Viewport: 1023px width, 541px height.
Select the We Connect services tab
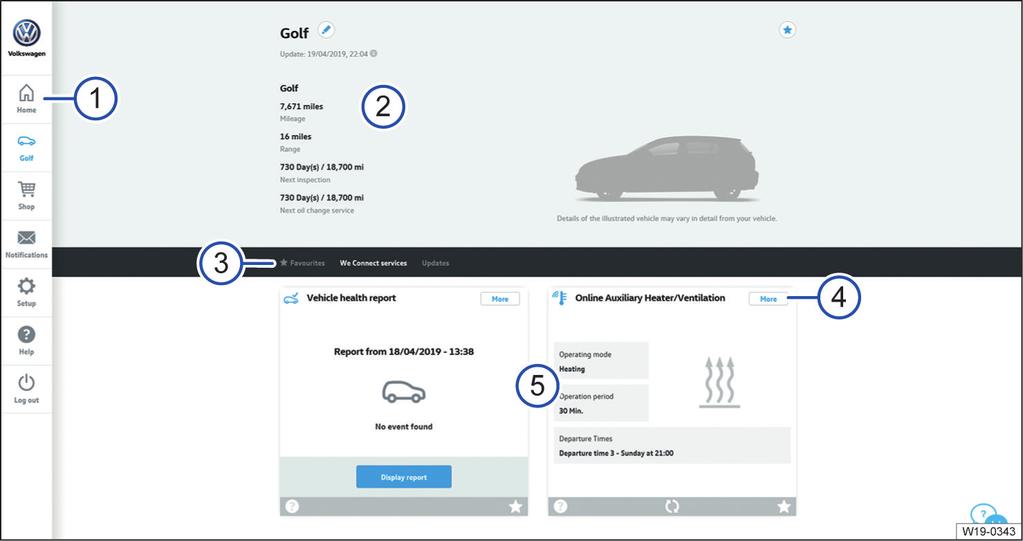point(373,263)
